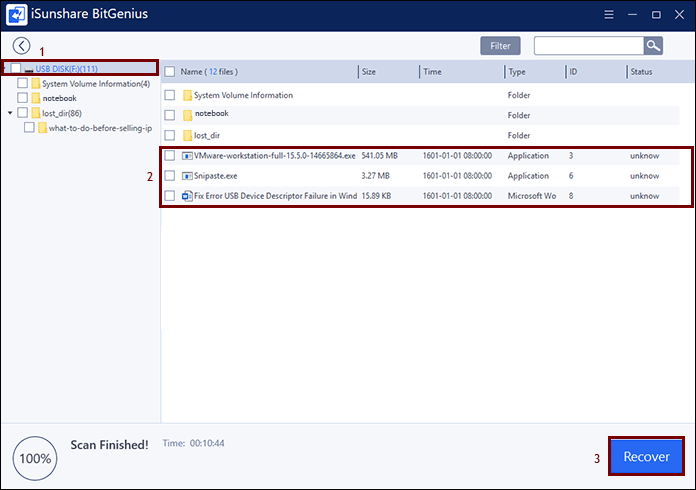Check the Fix Error USB Device file checkbox
This screenshot has height=490, width=696.
tap(170, 195)
